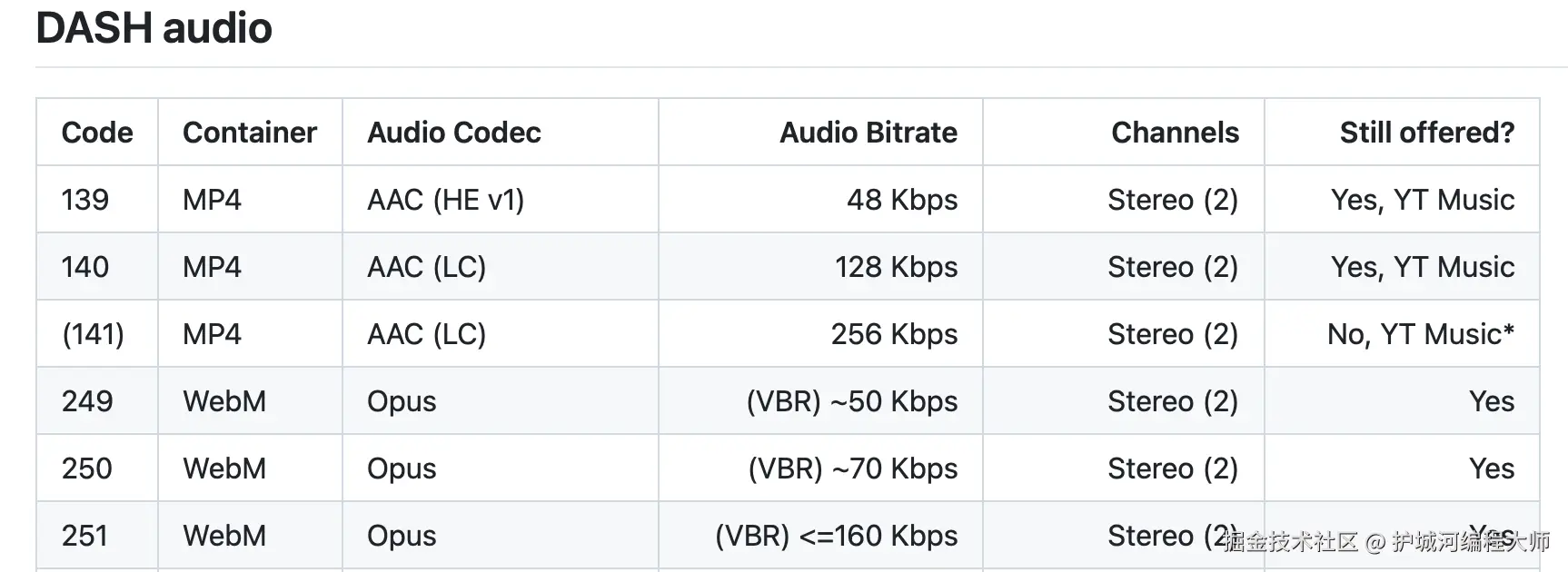
Task: Click code 249 cell
Action: pos(87,401)
